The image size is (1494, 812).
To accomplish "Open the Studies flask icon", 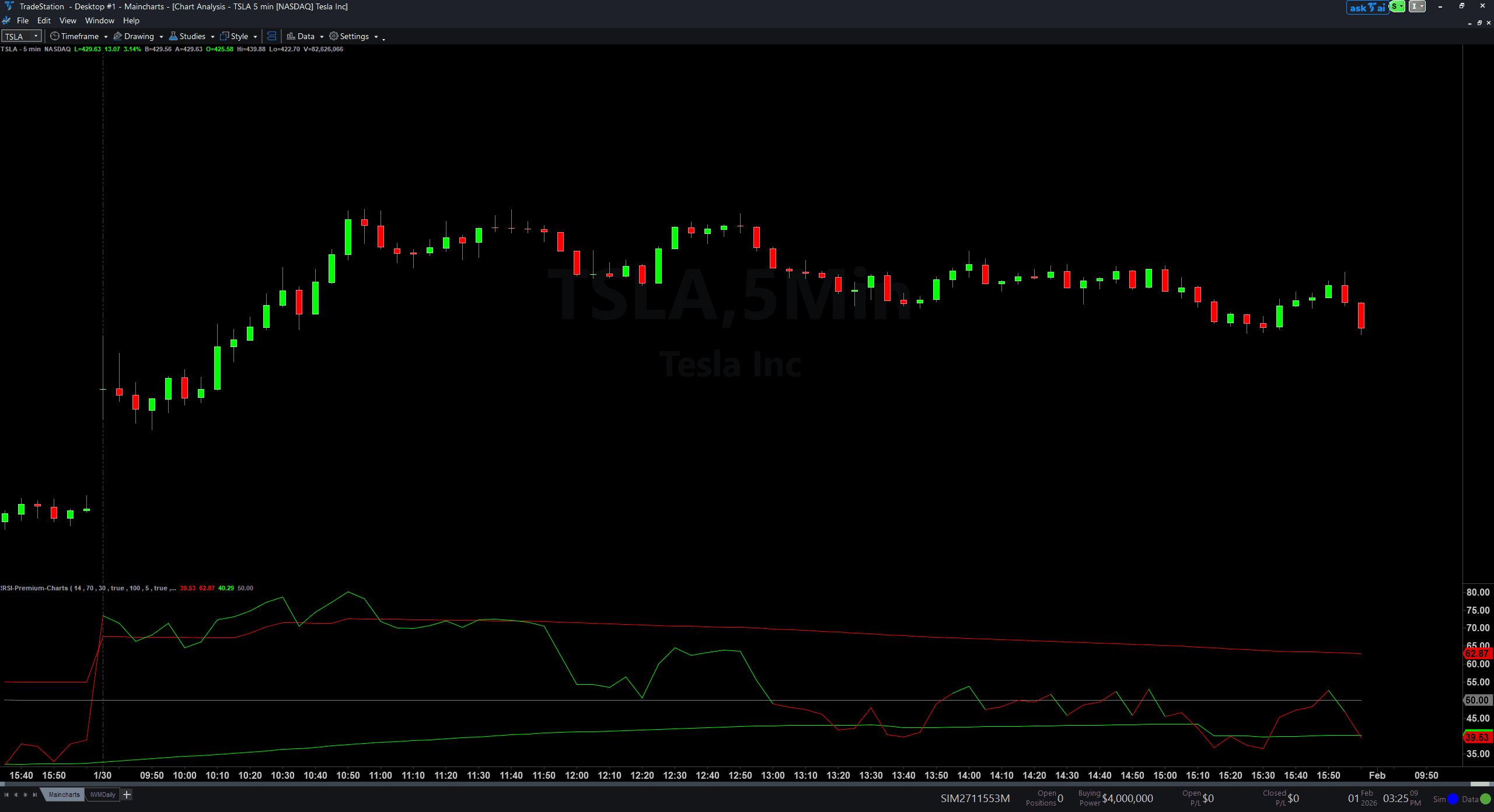I will [x=174, y=36].
